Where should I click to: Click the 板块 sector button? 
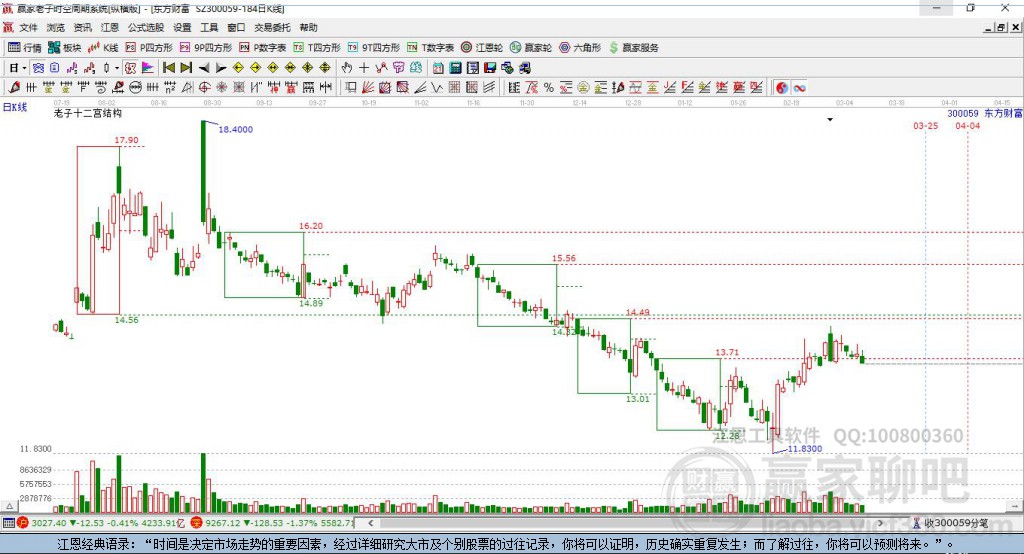[x=65, y=48]
